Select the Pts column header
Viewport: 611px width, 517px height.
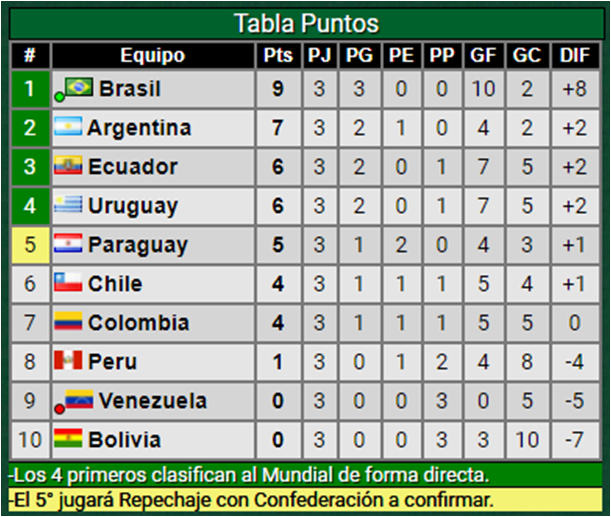pos(278,55)
